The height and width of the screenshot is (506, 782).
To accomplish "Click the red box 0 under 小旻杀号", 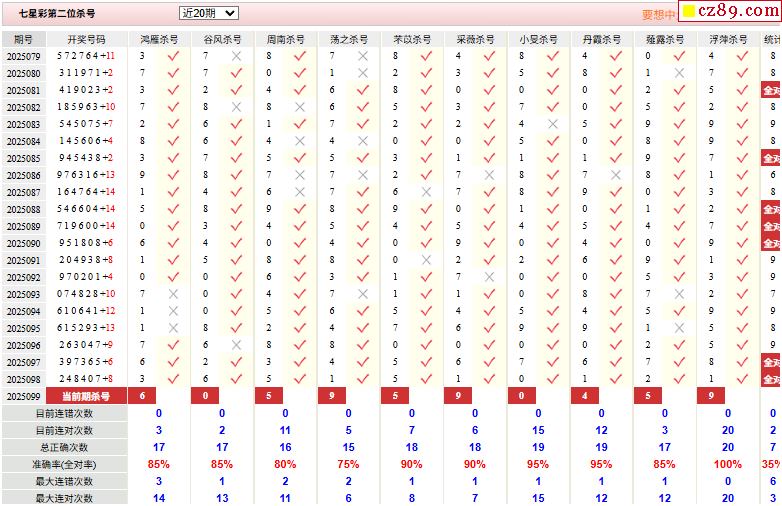I will pos(522,396).
